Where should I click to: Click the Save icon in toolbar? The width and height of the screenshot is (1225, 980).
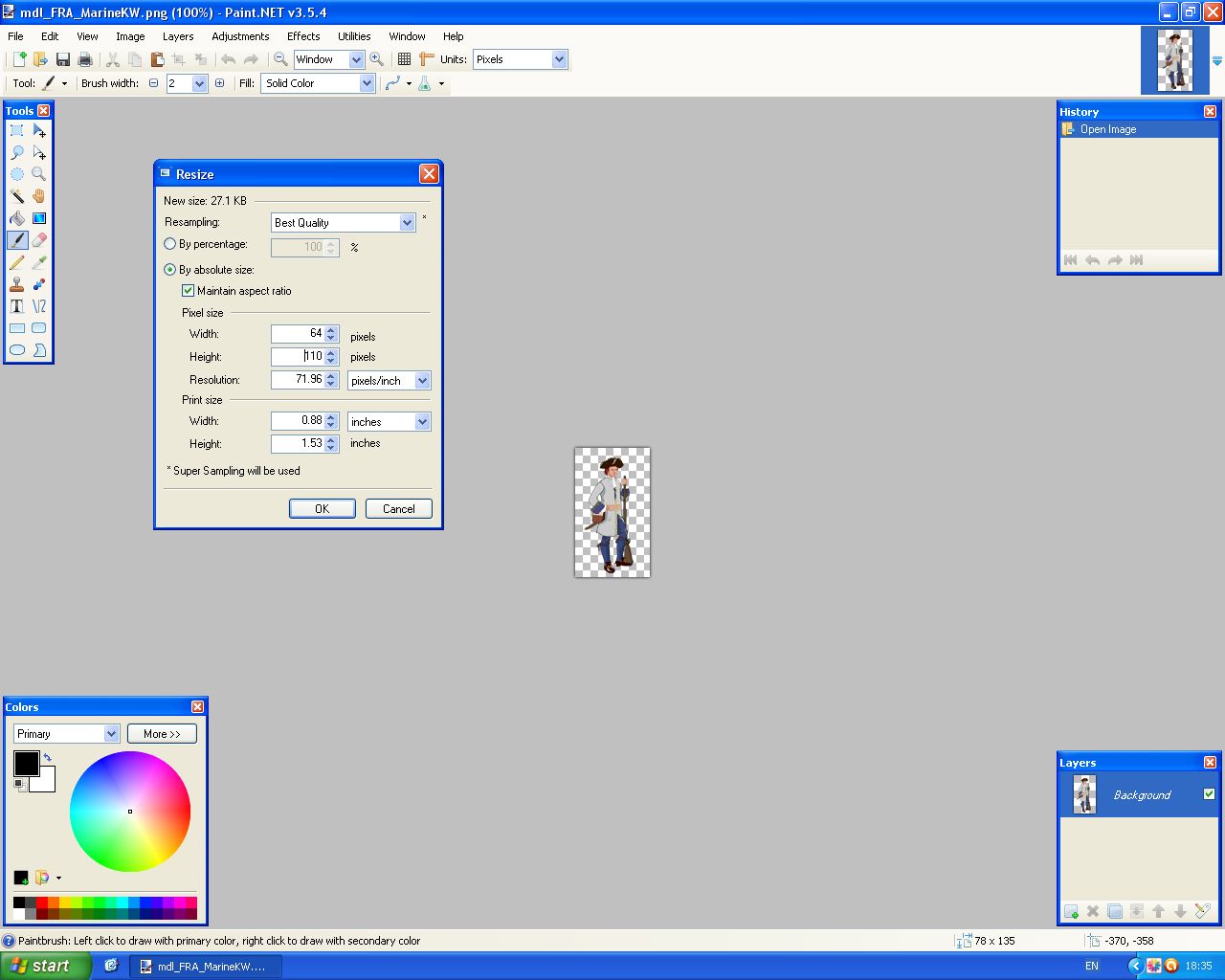(63, 59)
